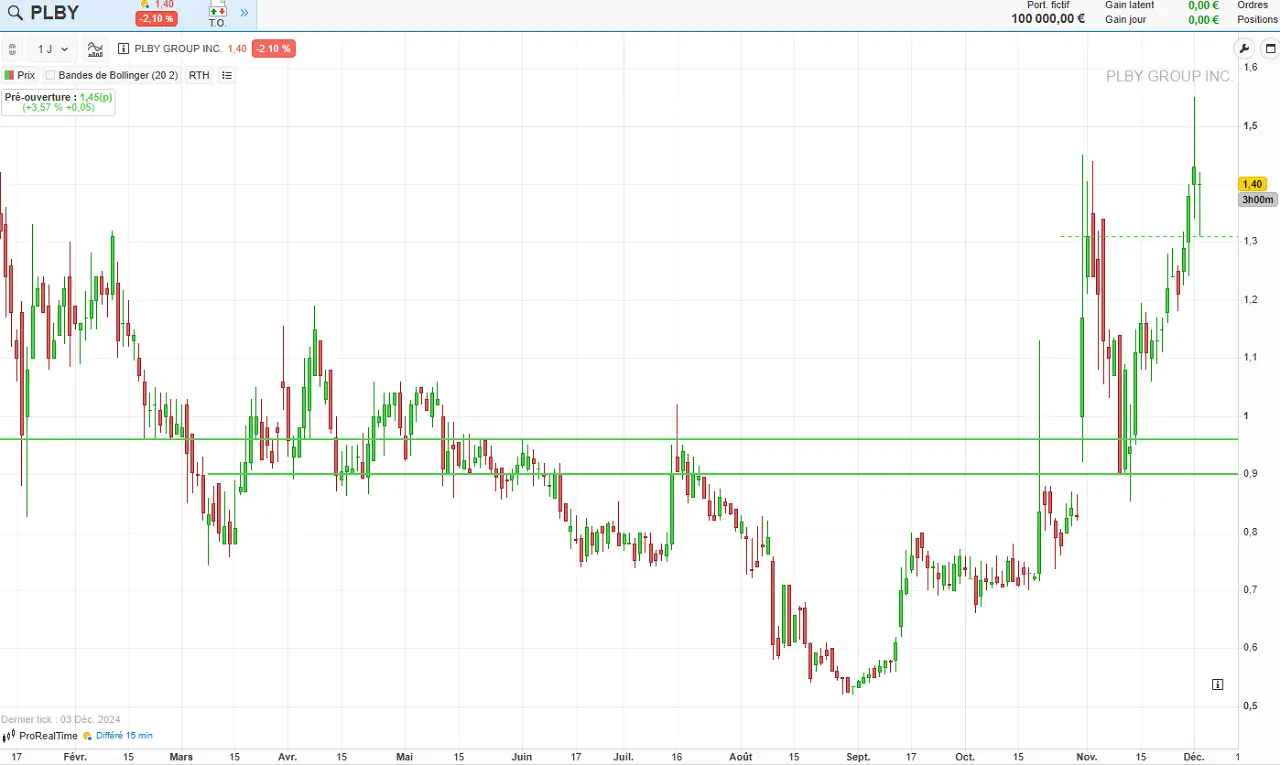Open the indicator list icon beside RTH
The width and height of the screenshot is (1280, 765).
tap(227, 75)
